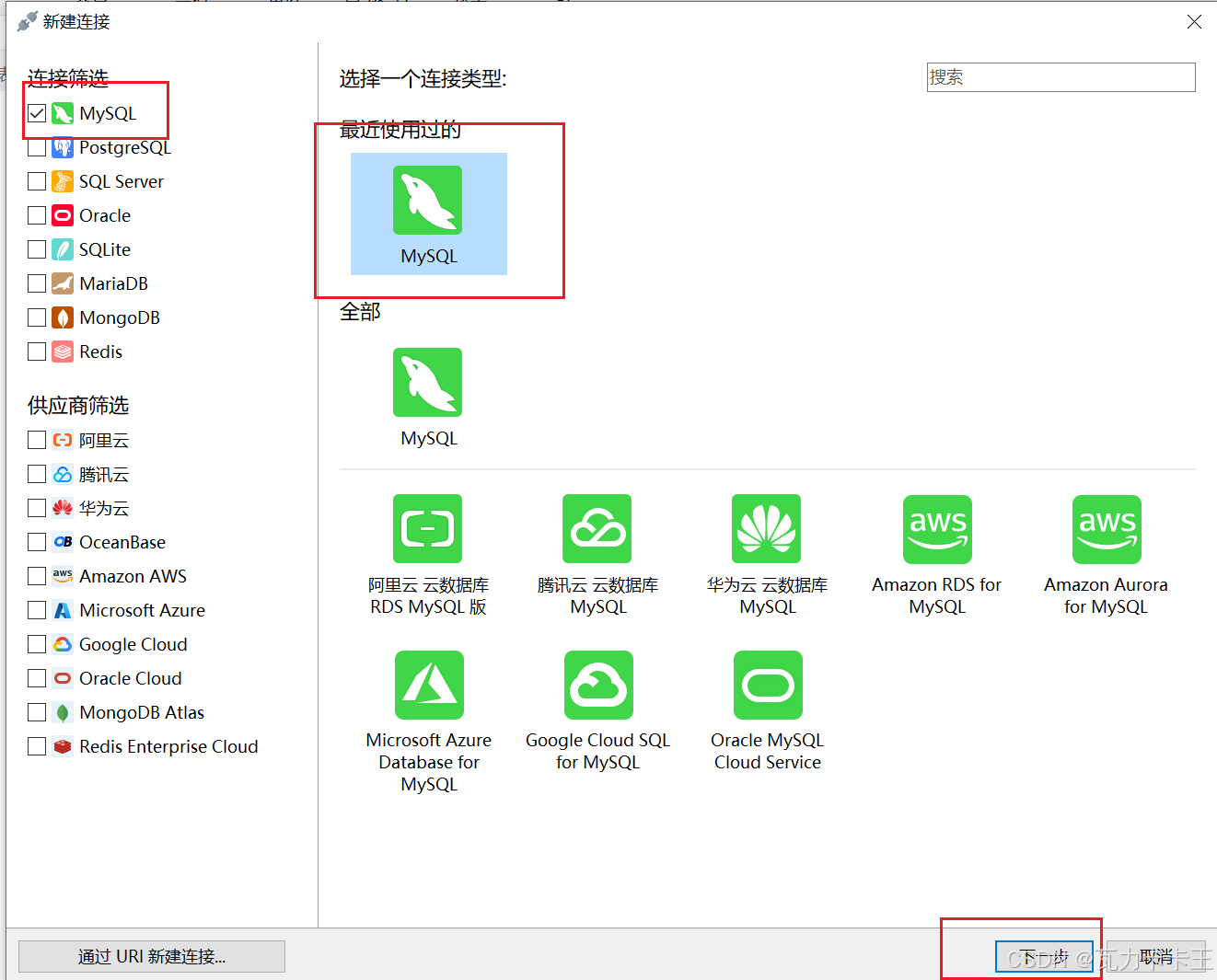Click the Amazon AWS vendor icon
This screenshot has width=1217, height=980.
coord(63,576)
